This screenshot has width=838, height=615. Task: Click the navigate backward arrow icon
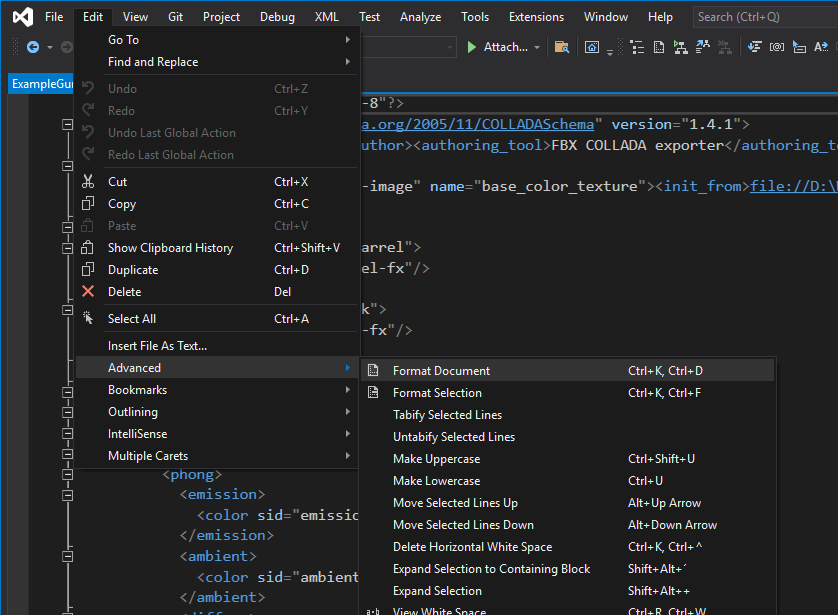[x=33, y=47]
